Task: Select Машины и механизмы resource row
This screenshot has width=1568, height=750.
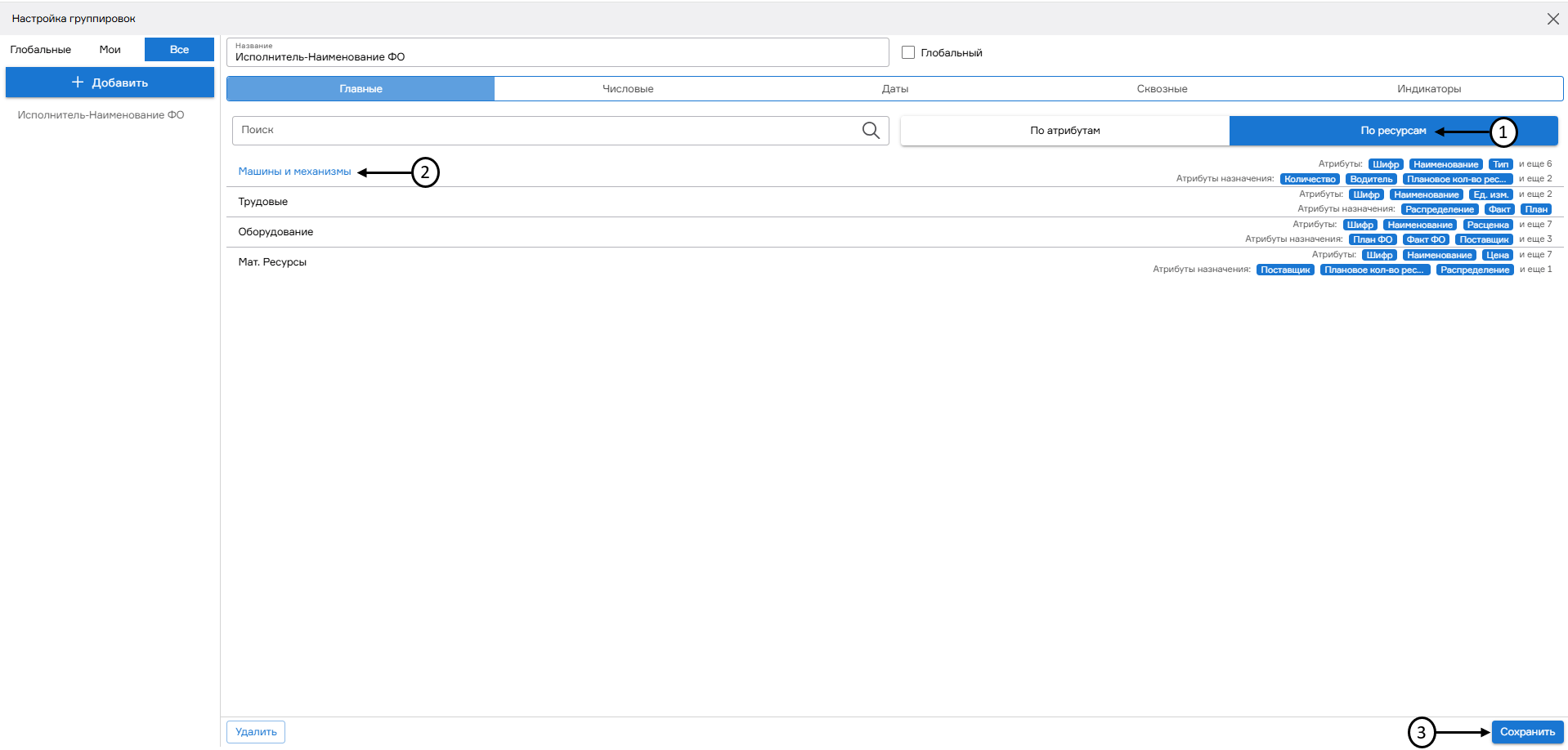Action: [x=294, y=172]
